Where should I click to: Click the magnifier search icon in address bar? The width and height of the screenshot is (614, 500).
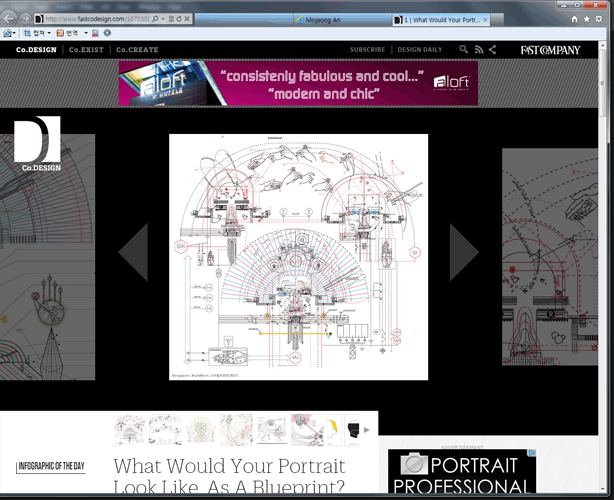[x=155, y=19]
